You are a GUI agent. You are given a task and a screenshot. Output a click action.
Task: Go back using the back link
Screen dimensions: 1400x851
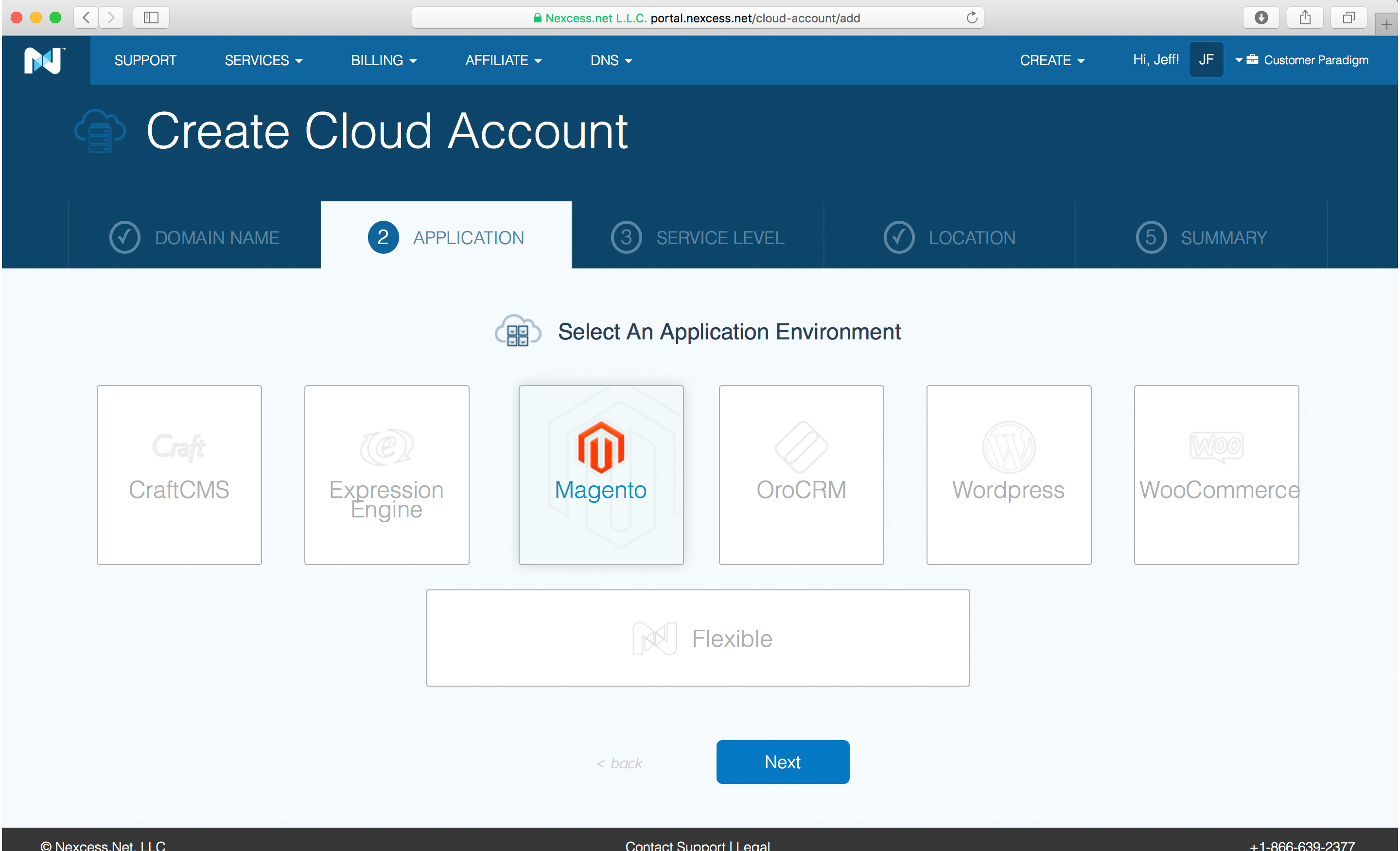point(619,763)
